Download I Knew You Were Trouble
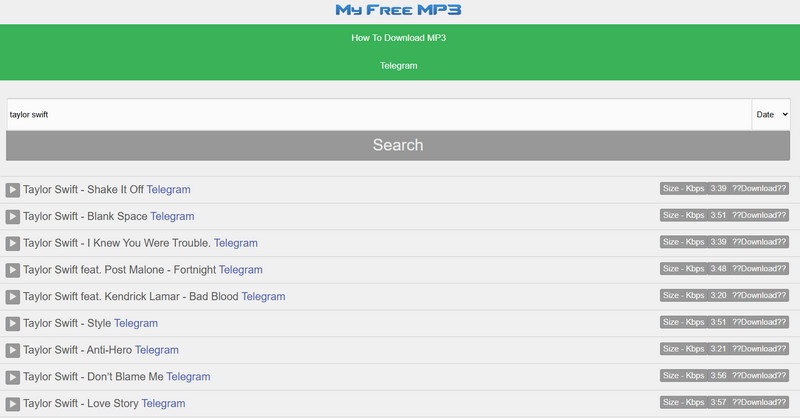This screenshot has height=418, width=800. point(759,242)
